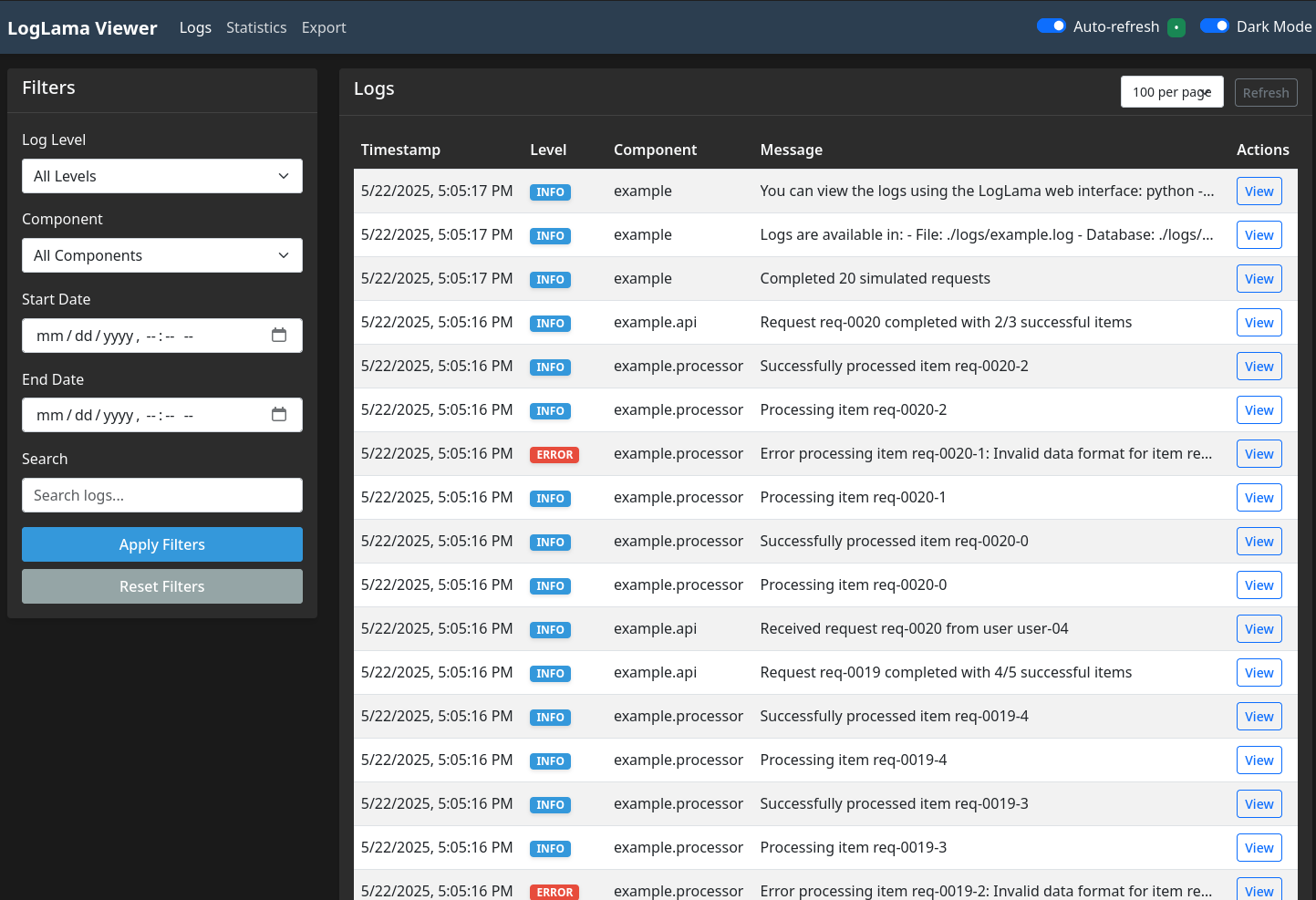The height and width of the screenshot is (900, 1316).
Task: View 'Processing item req-0020-2' log entry
Action: coord(1259,410)
